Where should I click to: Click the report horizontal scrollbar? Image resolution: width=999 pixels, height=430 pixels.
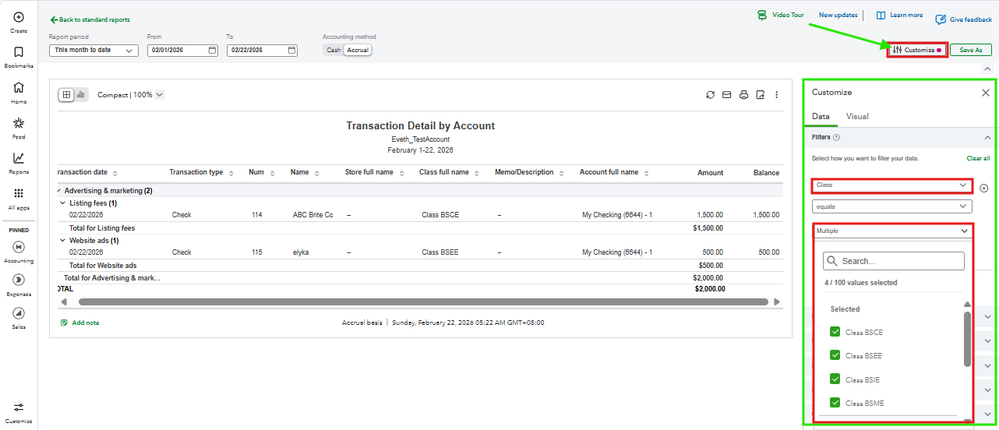click(422, 301)
